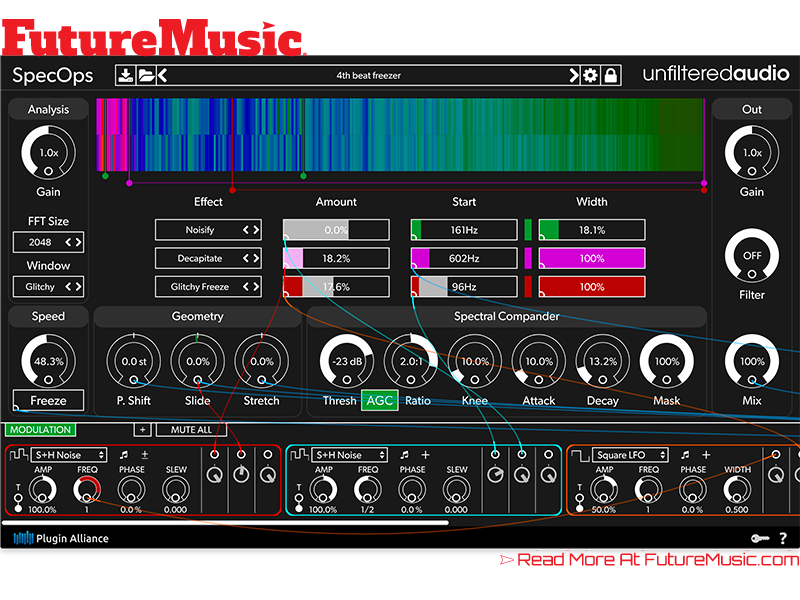Screen dimensions: 800x600
Task: Click Noisify Amount slider at 0.0%
Action: 336,230
